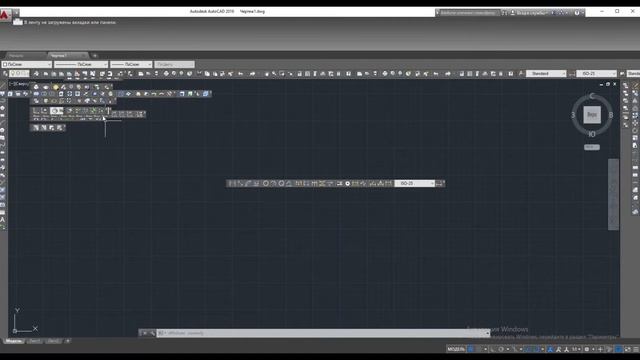This screenshot has width=640, height=360.
Task: Toggle Clean Screen in status bar
Action: (x=627, y=349)
